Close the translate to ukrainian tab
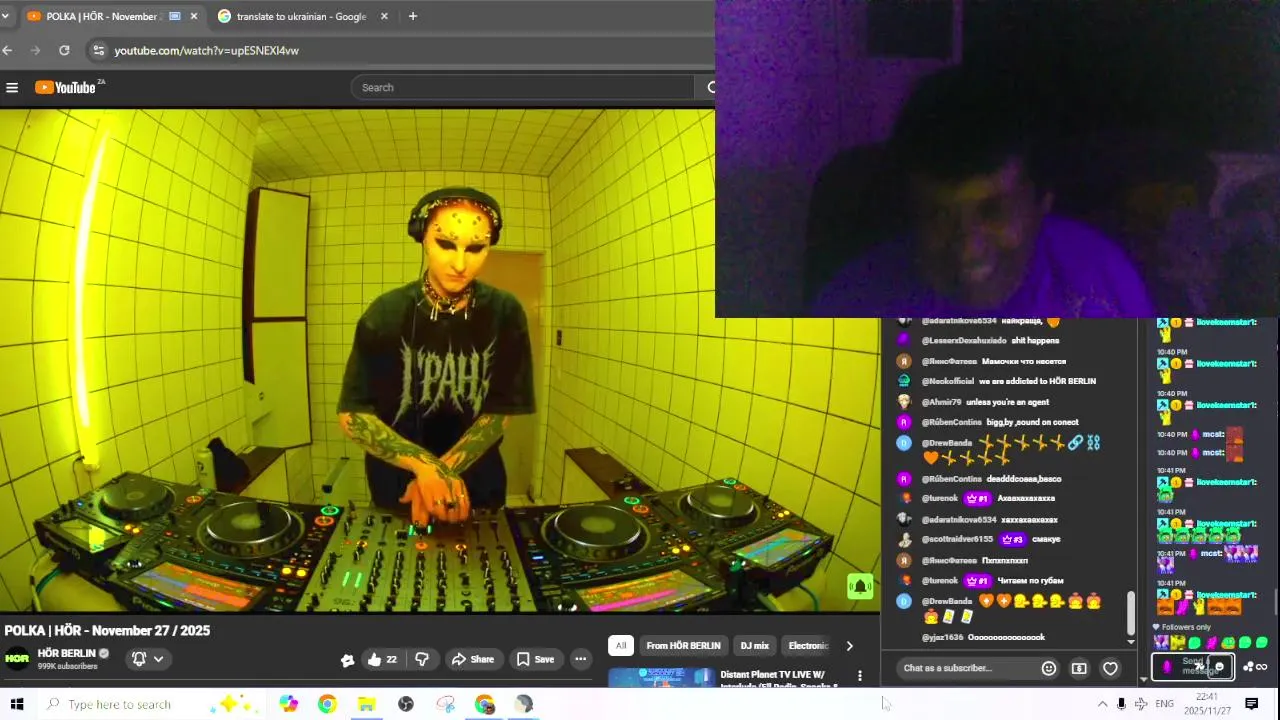 coord(384,16)
